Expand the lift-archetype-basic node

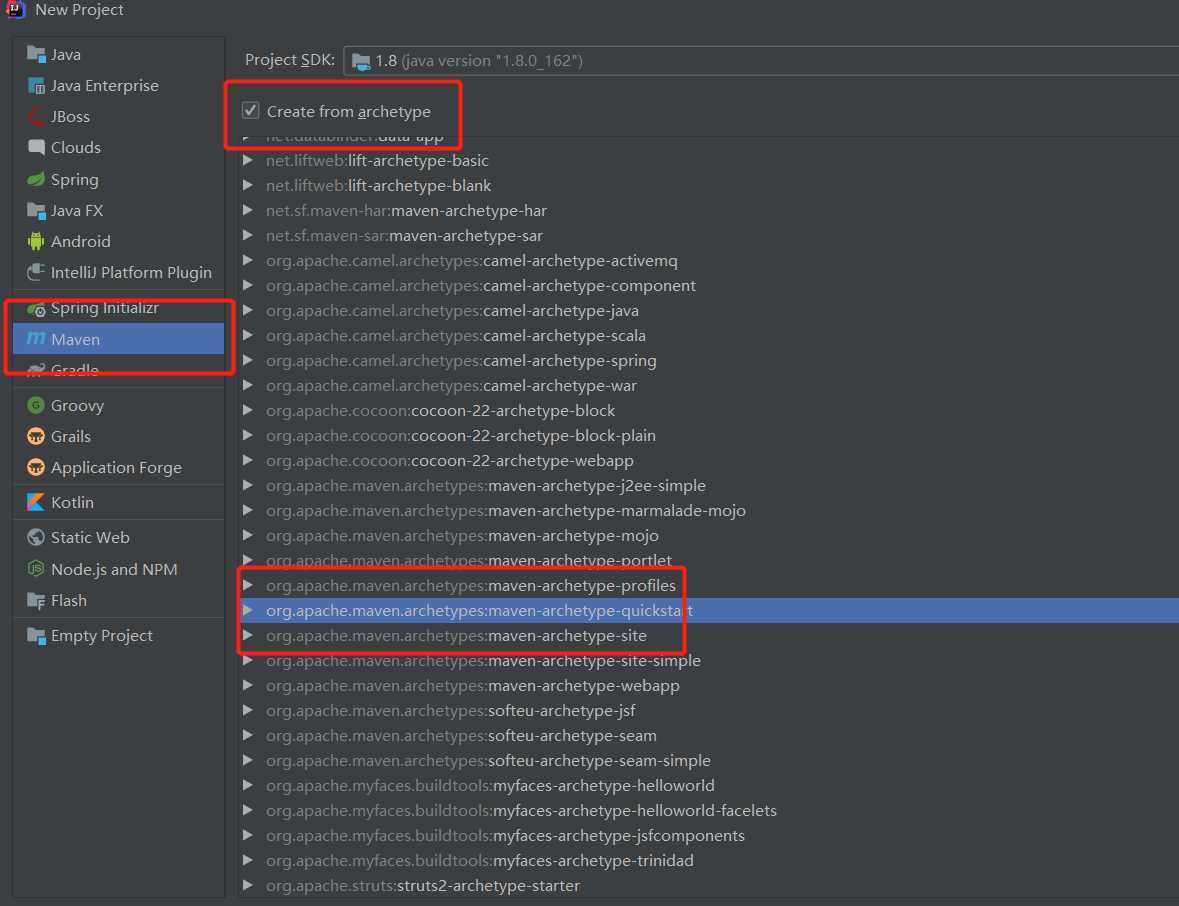(x=247, y=160)
